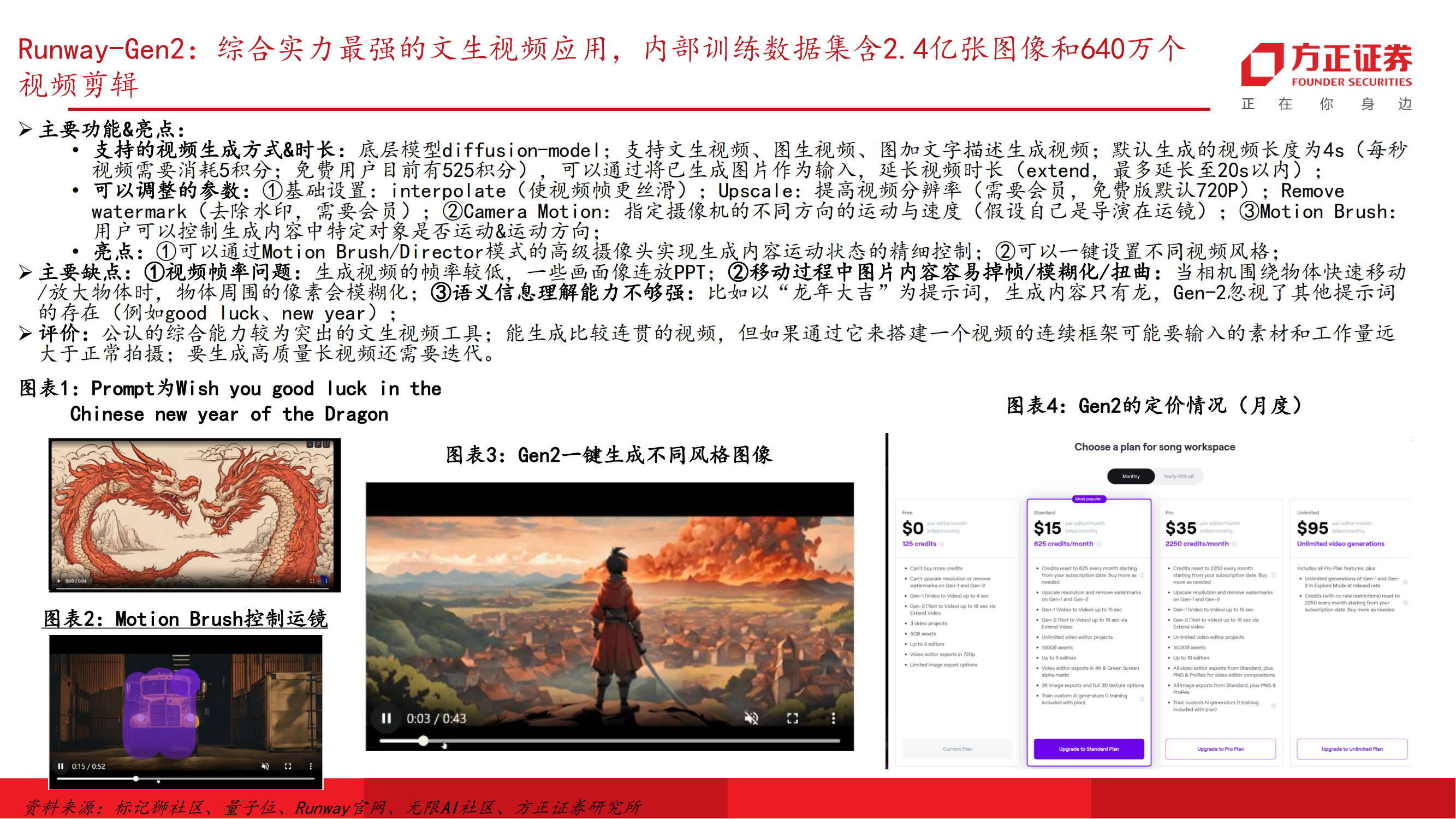Image resolution: width=1456 pixels, height=819 pixels.
Task: Click info icon beside Pro credits reset text
Action: pos(1274,575)
